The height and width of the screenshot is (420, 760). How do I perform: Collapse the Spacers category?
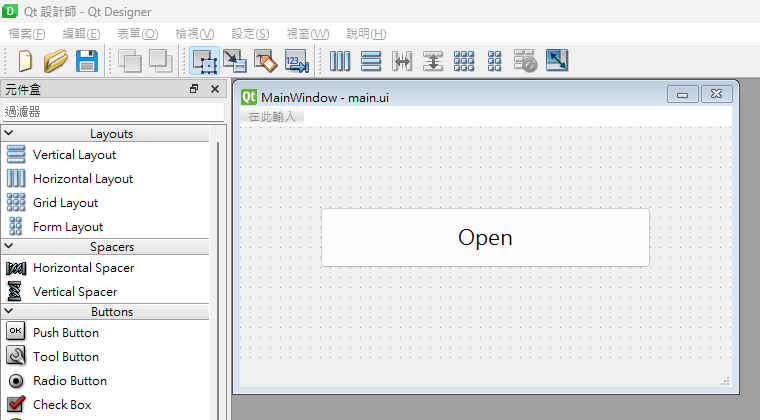point(9,246)
